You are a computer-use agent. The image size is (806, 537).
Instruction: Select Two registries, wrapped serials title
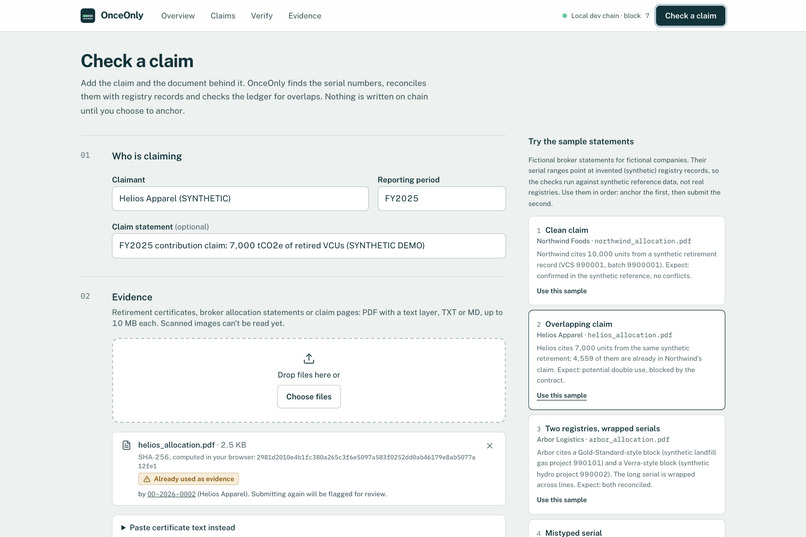pyautogui.click(x=602, y=429)
